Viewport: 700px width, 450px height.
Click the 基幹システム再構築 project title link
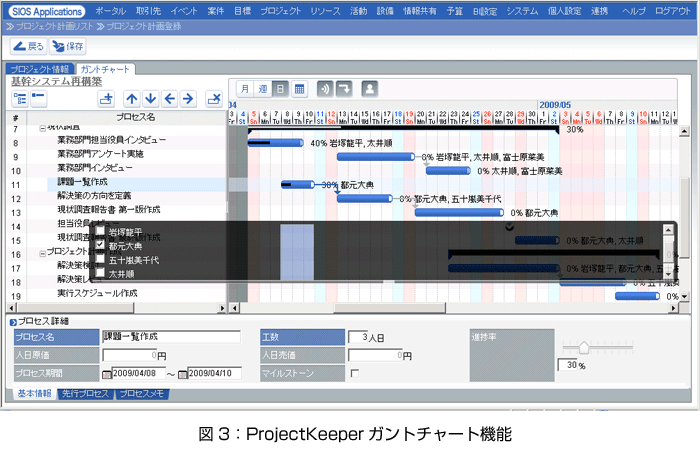click(x=56, y=82)
